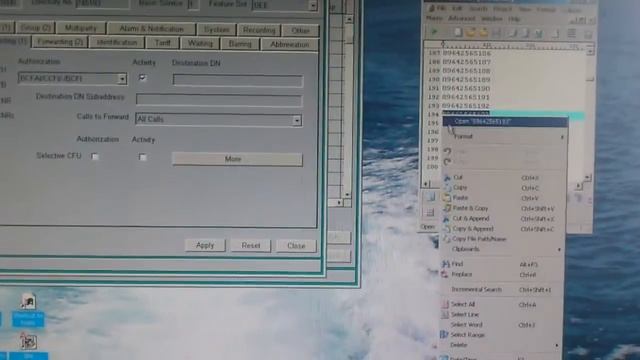640x360 pixels.
Task: Click the New document toolbar icon
Action: pyautogui.click(x=458, y=32)
